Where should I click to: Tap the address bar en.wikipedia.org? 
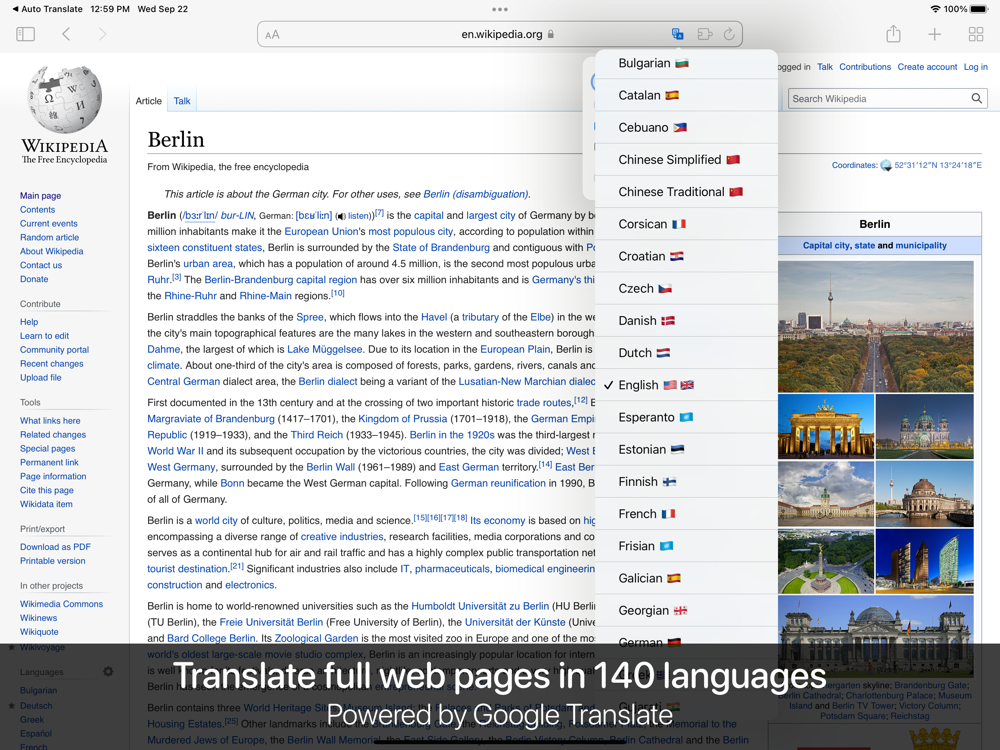click(500, 34)
